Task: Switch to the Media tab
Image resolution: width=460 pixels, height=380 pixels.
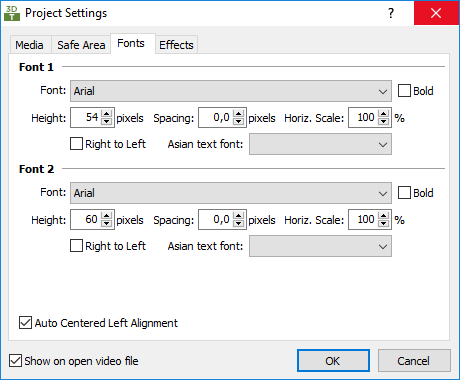Action: coord(30,45)
